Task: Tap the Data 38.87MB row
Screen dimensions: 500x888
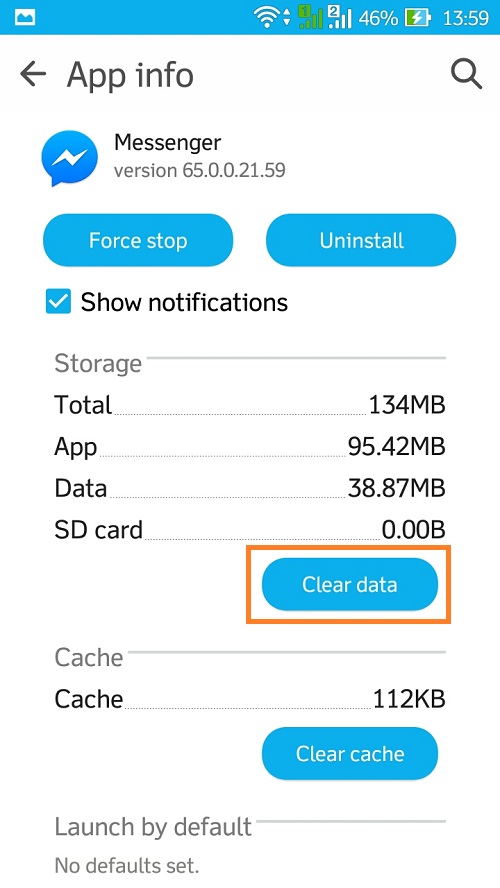Action: [250, 488]
